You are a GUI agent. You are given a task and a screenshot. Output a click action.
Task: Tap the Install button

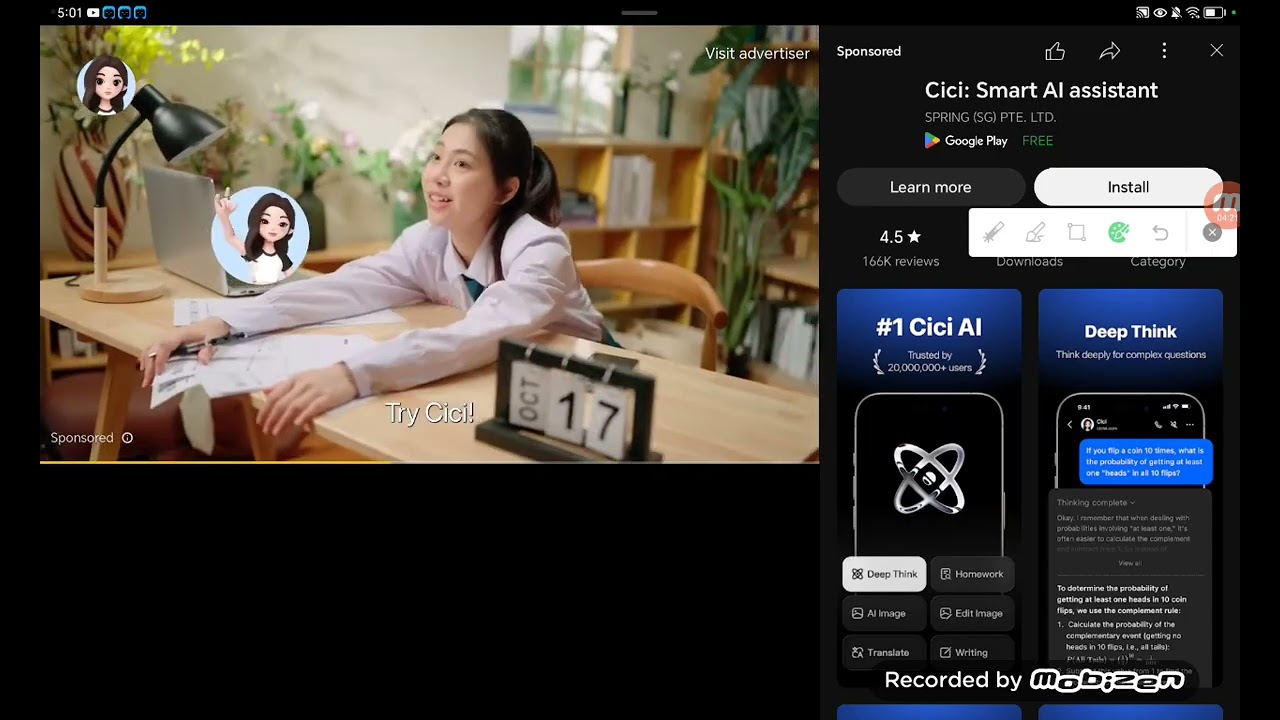[x=1128, y=187]
